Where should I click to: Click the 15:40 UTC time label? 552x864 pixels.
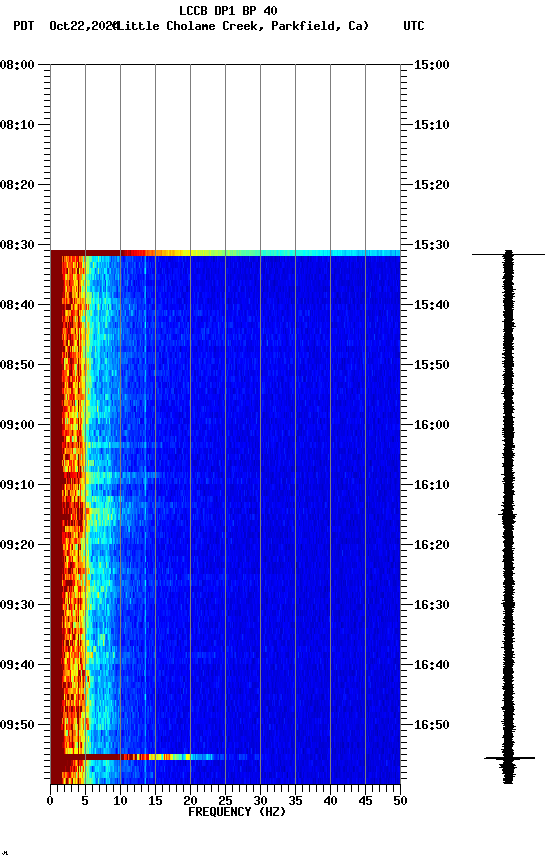click(432, 305)
